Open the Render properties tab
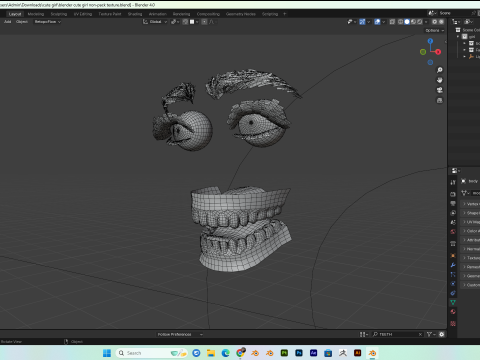The height and width of the screenshot is (360, 480). tap(453, 194)
